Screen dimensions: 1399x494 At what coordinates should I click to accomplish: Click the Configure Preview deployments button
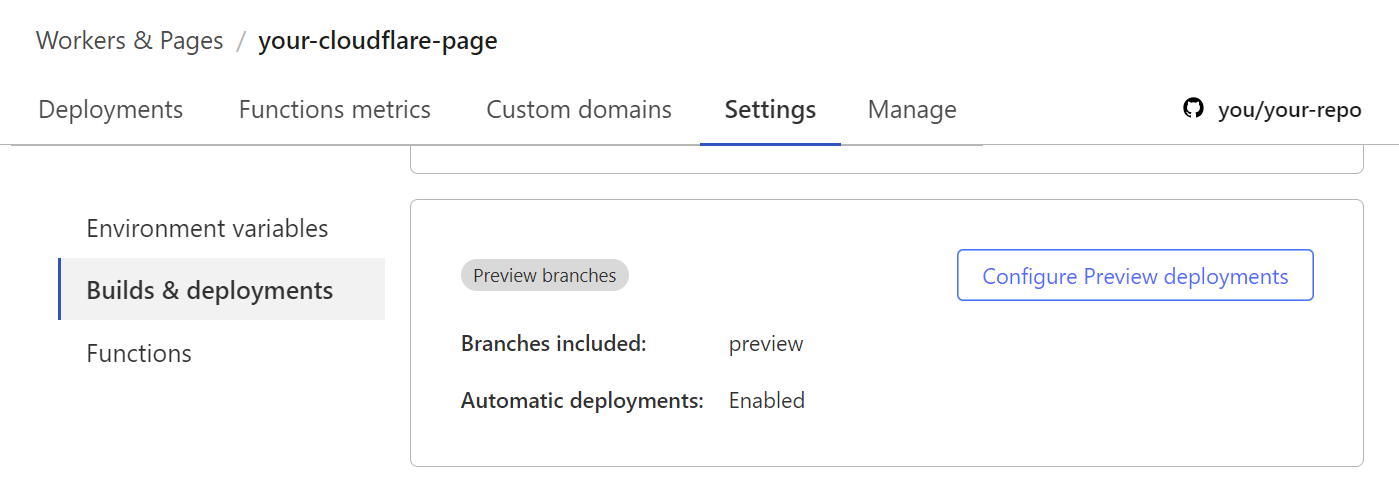click(1135, 276)
